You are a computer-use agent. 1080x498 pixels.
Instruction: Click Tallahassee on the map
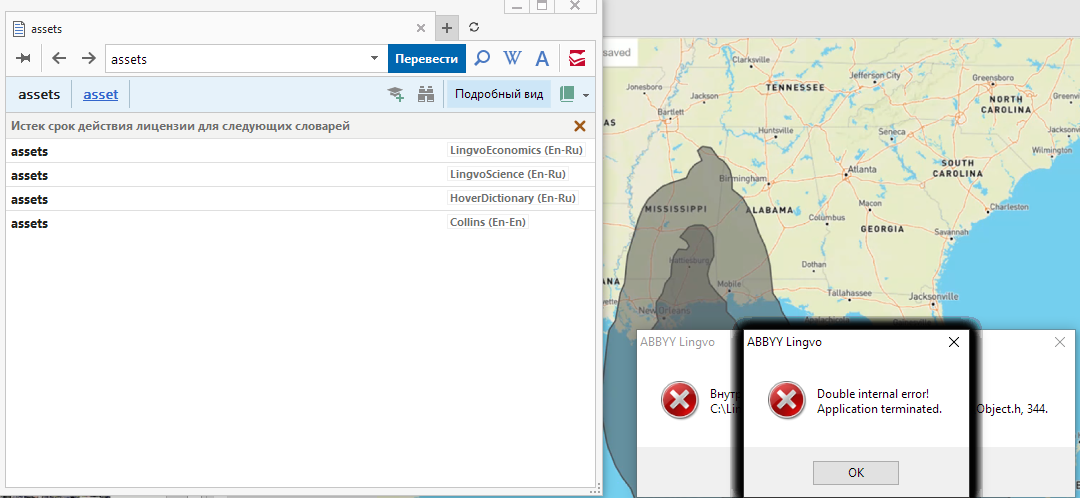click(x=849, y=293)
